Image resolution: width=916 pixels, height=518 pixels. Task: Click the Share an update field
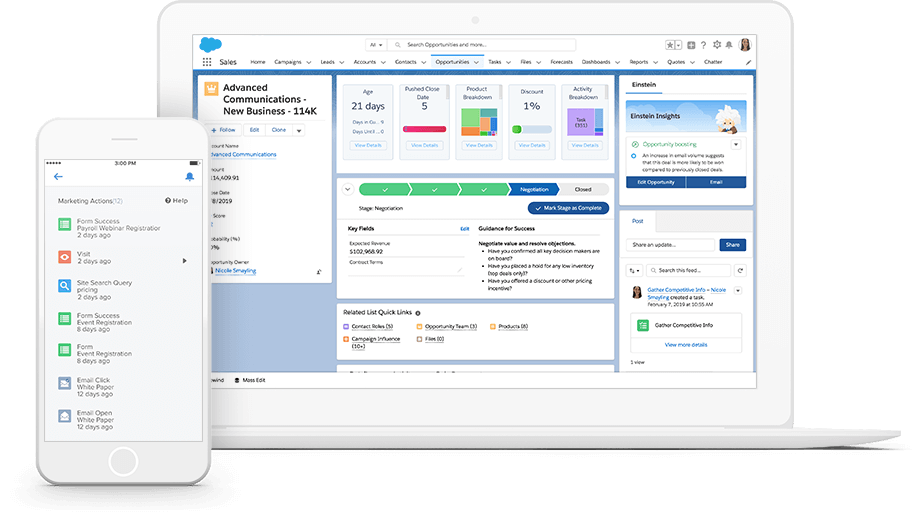(671, 245)
